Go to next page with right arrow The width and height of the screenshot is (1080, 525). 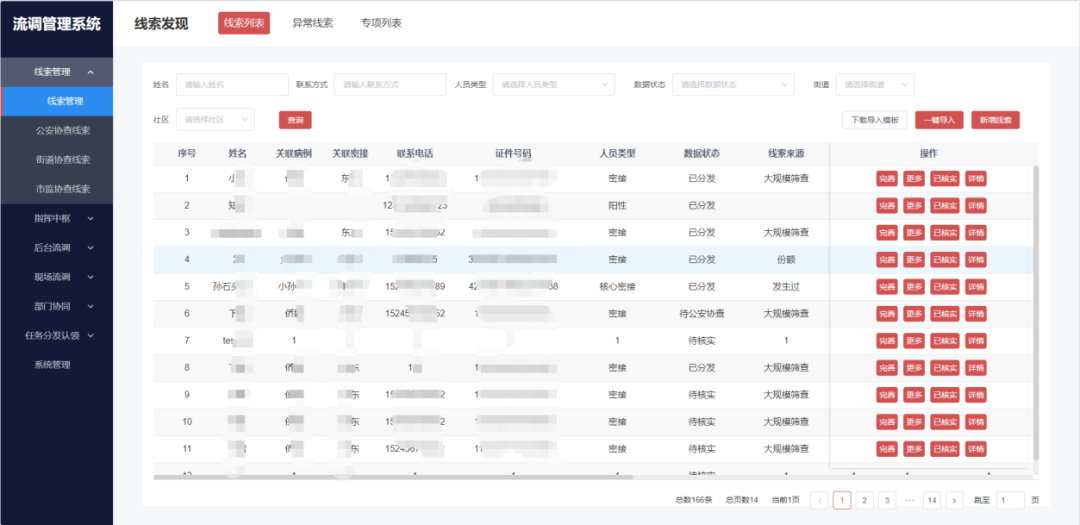click(954, 500)
